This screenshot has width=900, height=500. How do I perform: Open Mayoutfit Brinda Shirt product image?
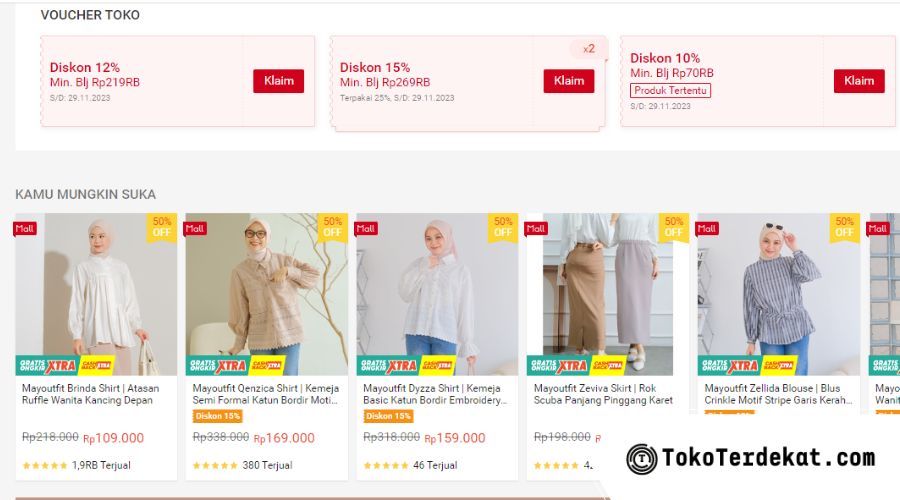[x=96, y=294]
